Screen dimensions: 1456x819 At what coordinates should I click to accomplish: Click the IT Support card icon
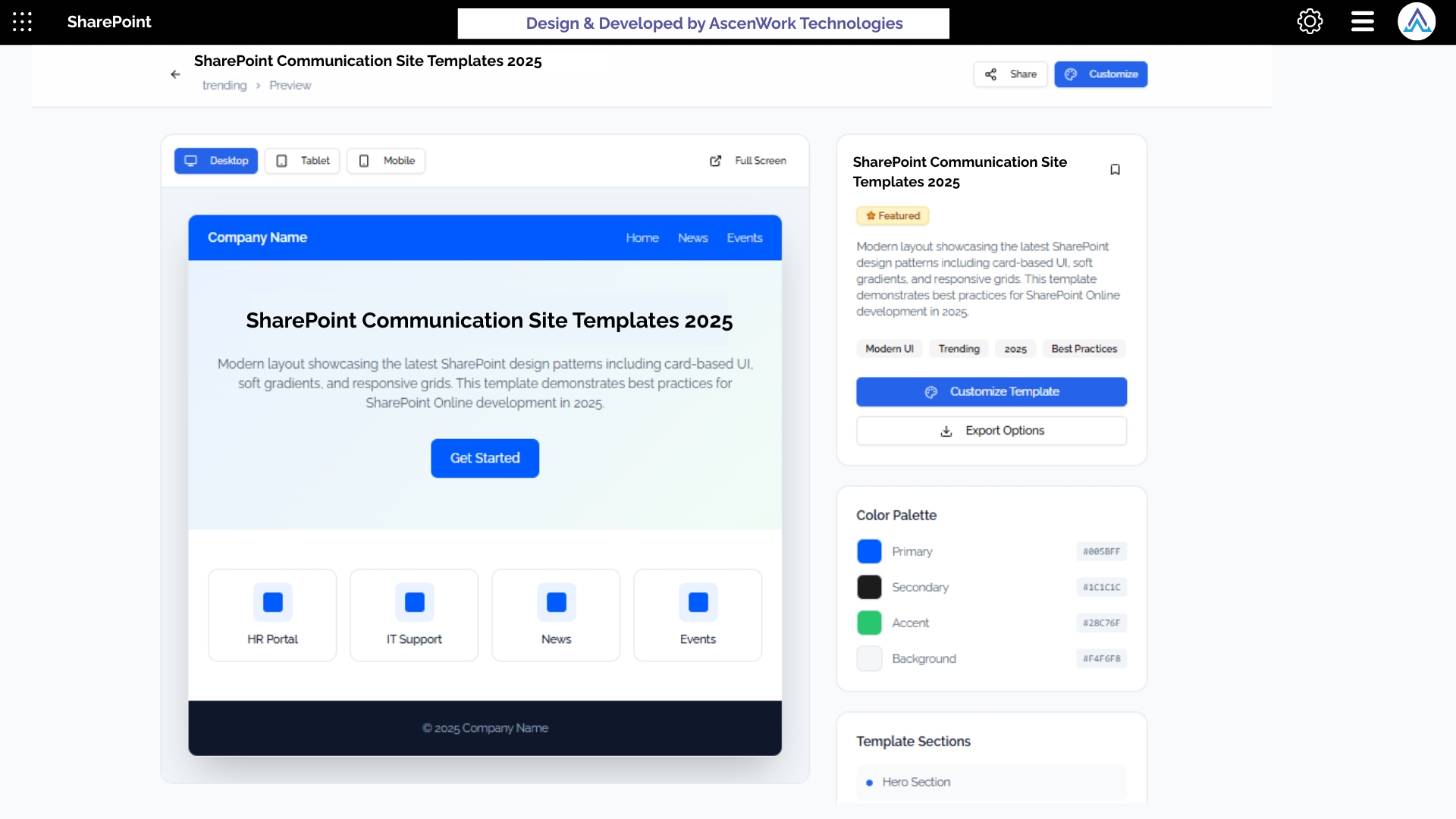(x=414, y=602)
